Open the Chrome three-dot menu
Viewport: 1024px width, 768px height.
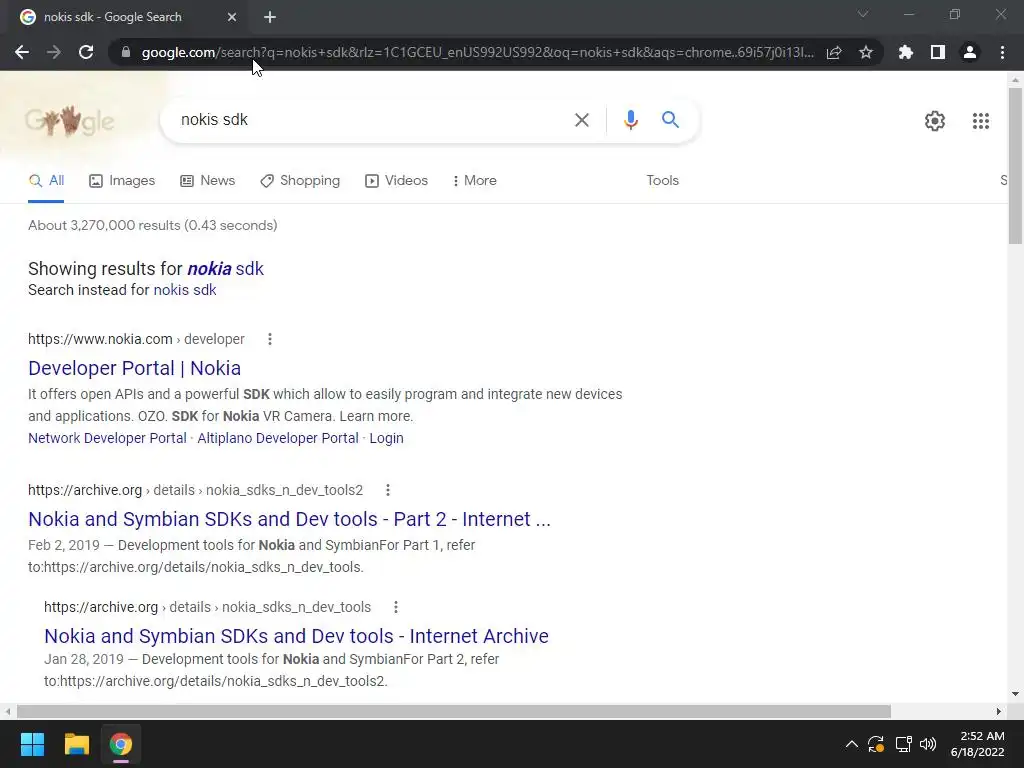coord(1002,52)
